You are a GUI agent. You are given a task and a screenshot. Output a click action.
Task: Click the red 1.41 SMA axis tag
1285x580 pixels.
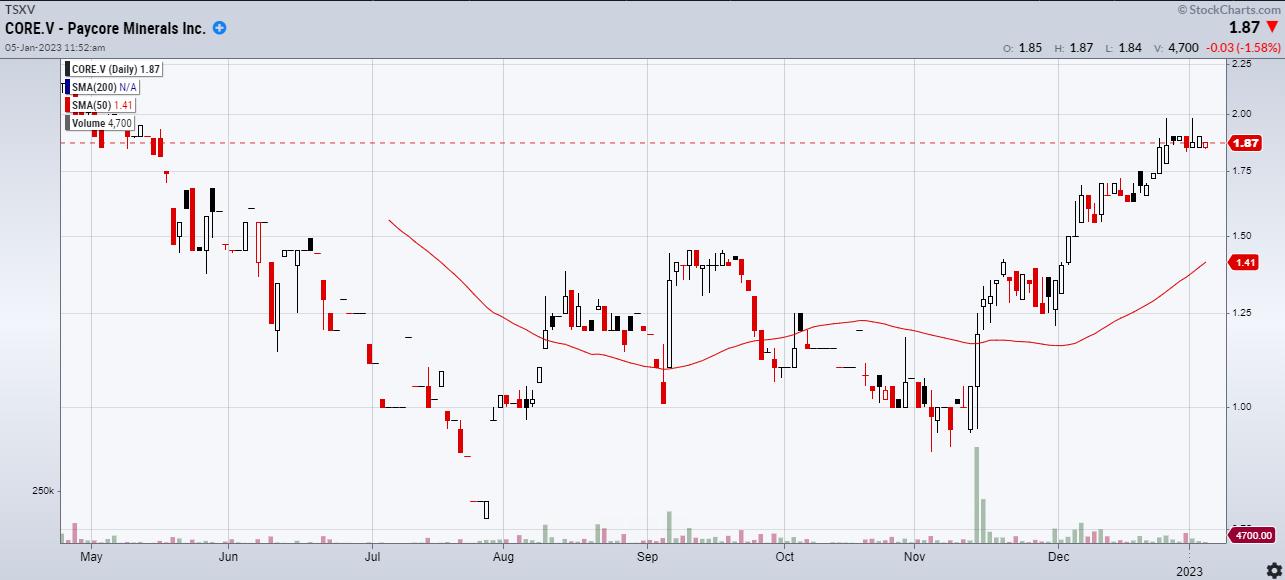point(1244,263)
